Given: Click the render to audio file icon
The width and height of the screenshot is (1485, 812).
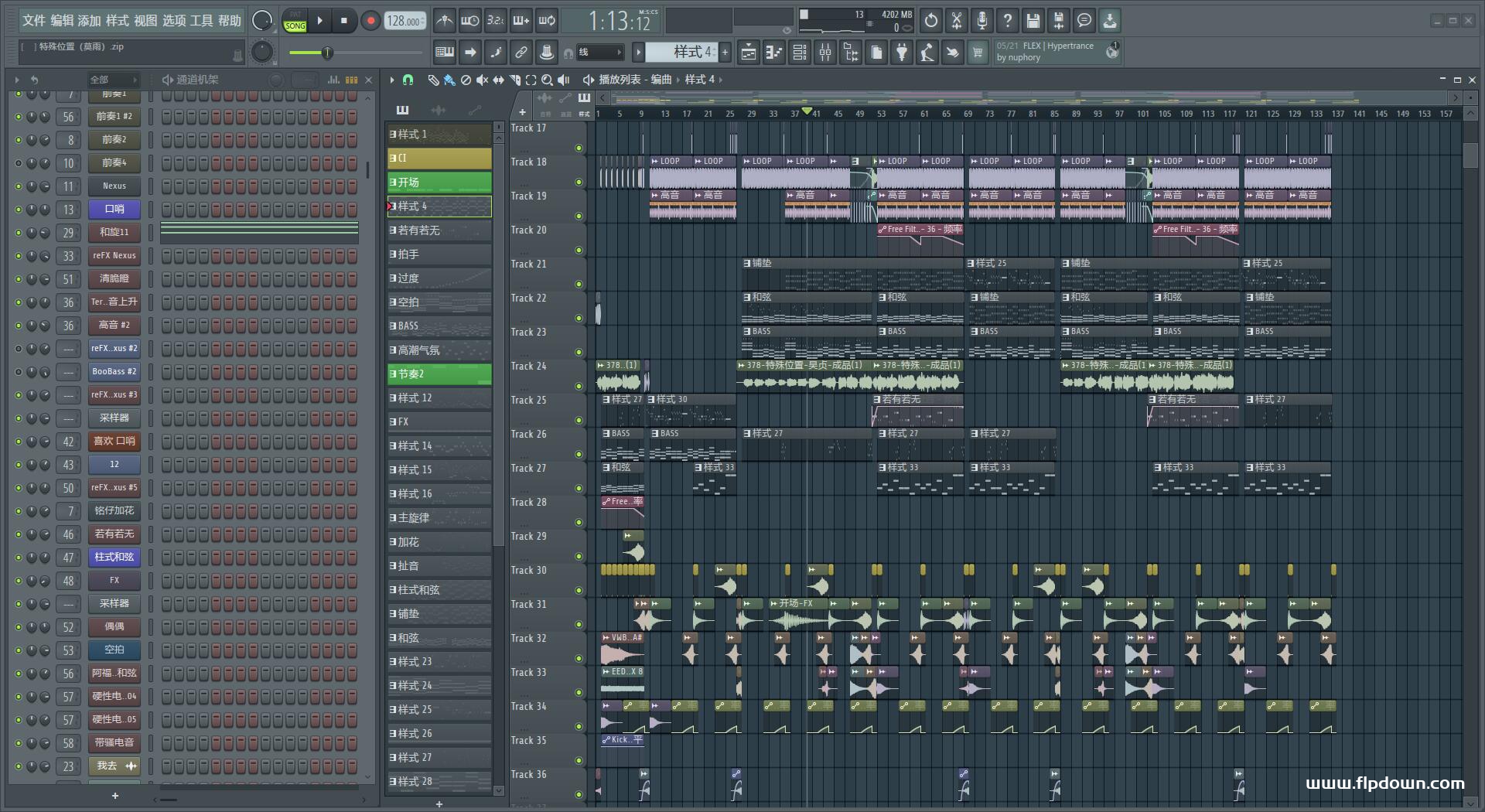Looking at the screenshot, I should click(1059, 21).
